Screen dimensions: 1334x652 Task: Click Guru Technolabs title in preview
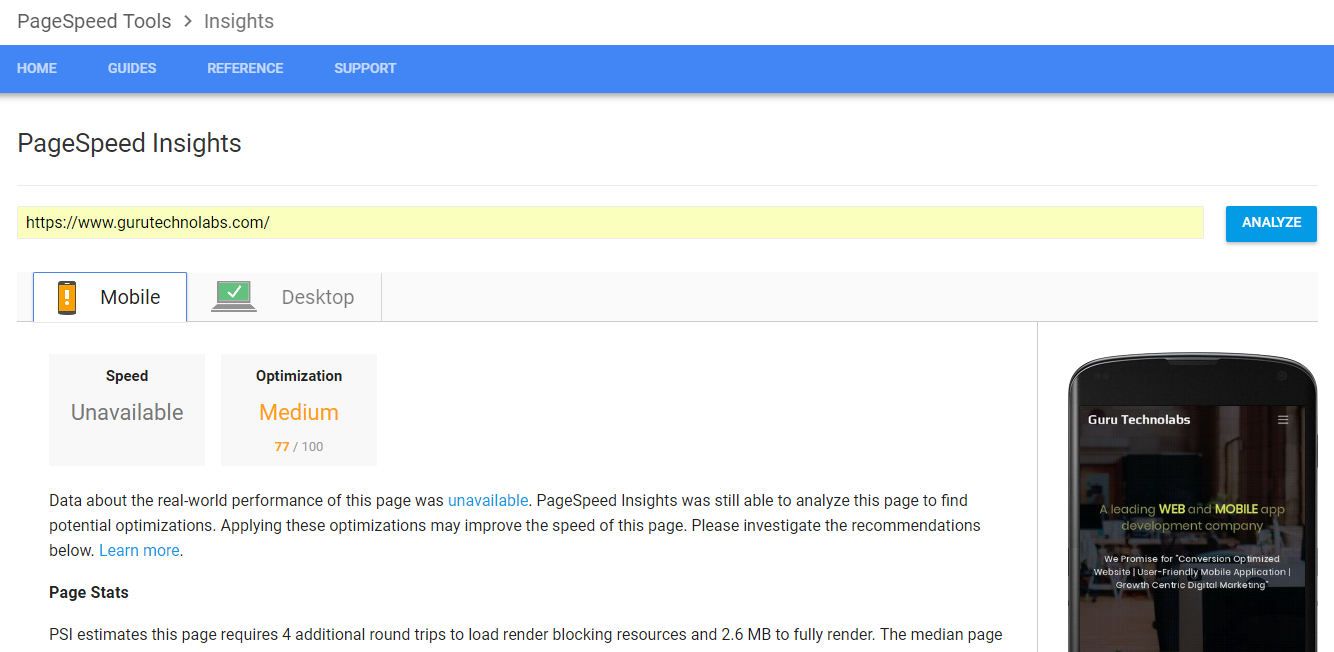coord(1139,420)
